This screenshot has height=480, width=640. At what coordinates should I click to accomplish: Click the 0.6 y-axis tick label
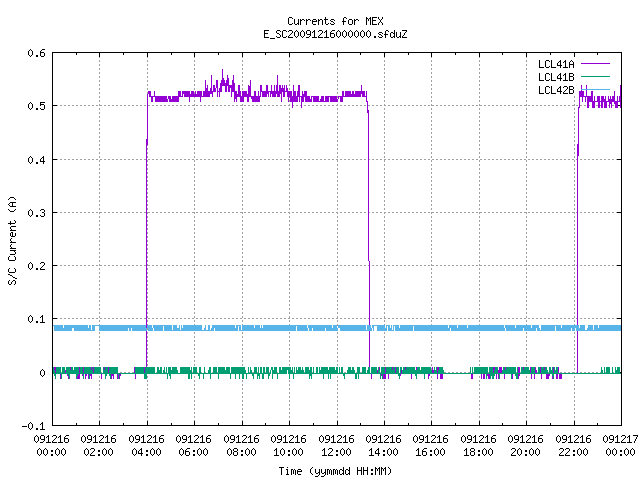click(x=36, y=53)
